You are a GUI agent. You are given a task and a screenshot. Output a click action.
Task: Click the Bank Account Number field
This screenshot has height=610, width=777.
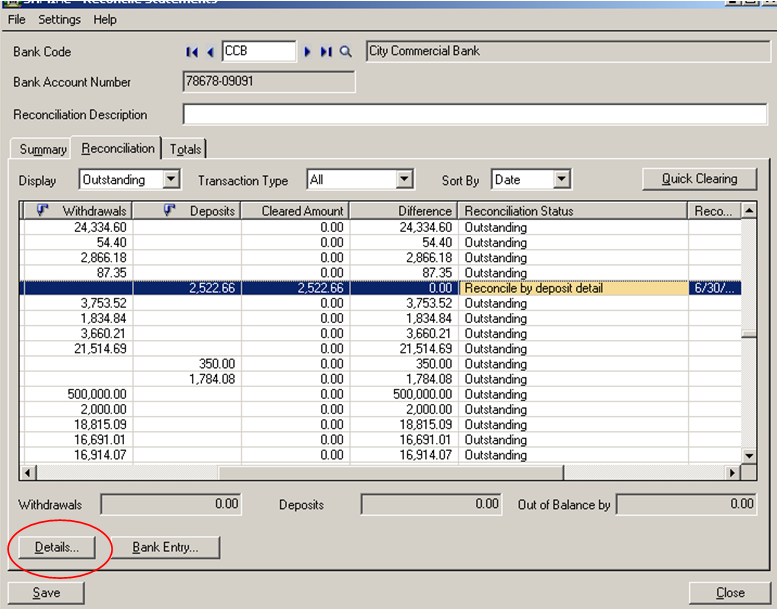[269, 81]
